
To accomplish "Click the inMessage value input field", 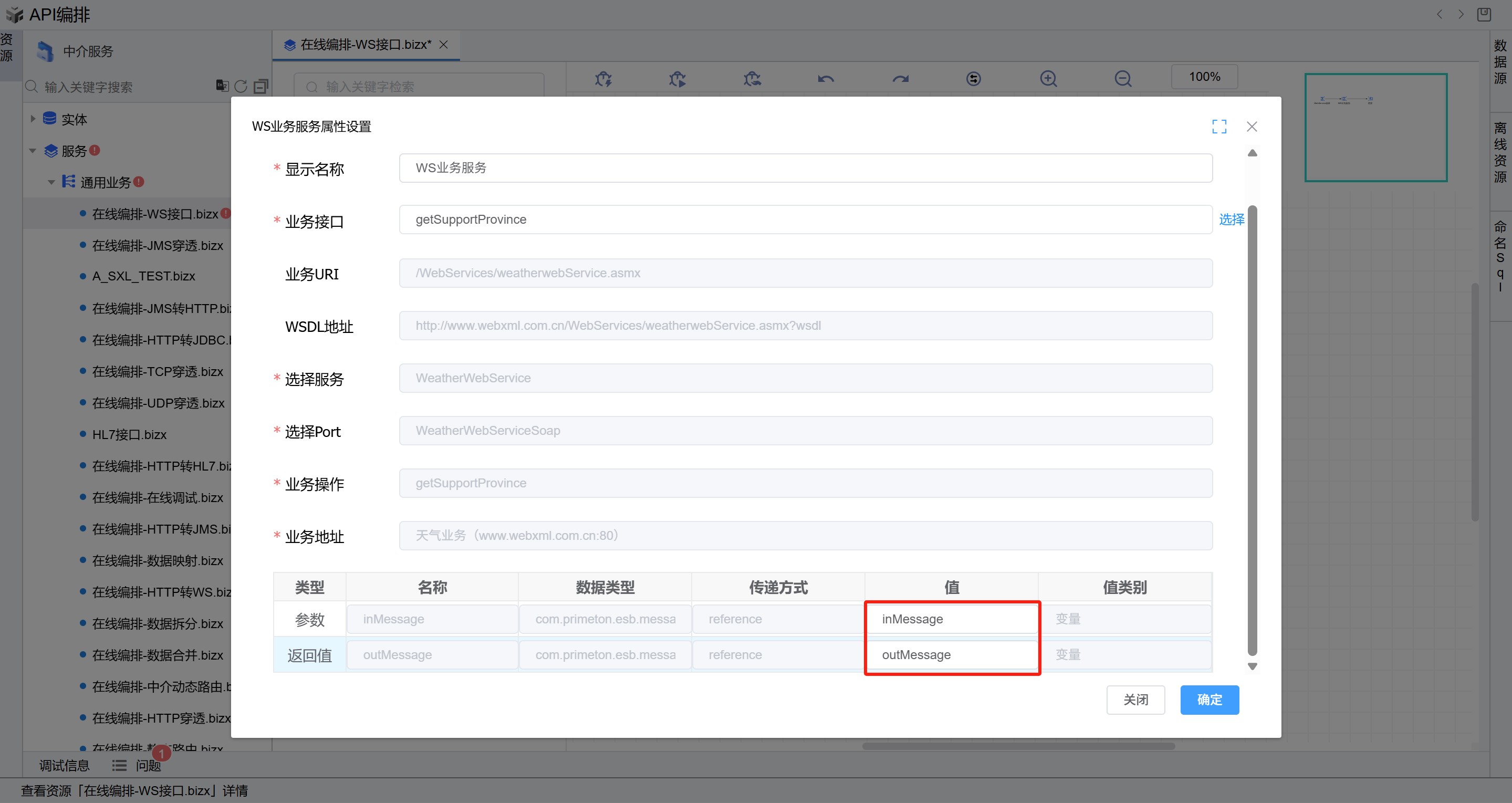I will point(951,619).
